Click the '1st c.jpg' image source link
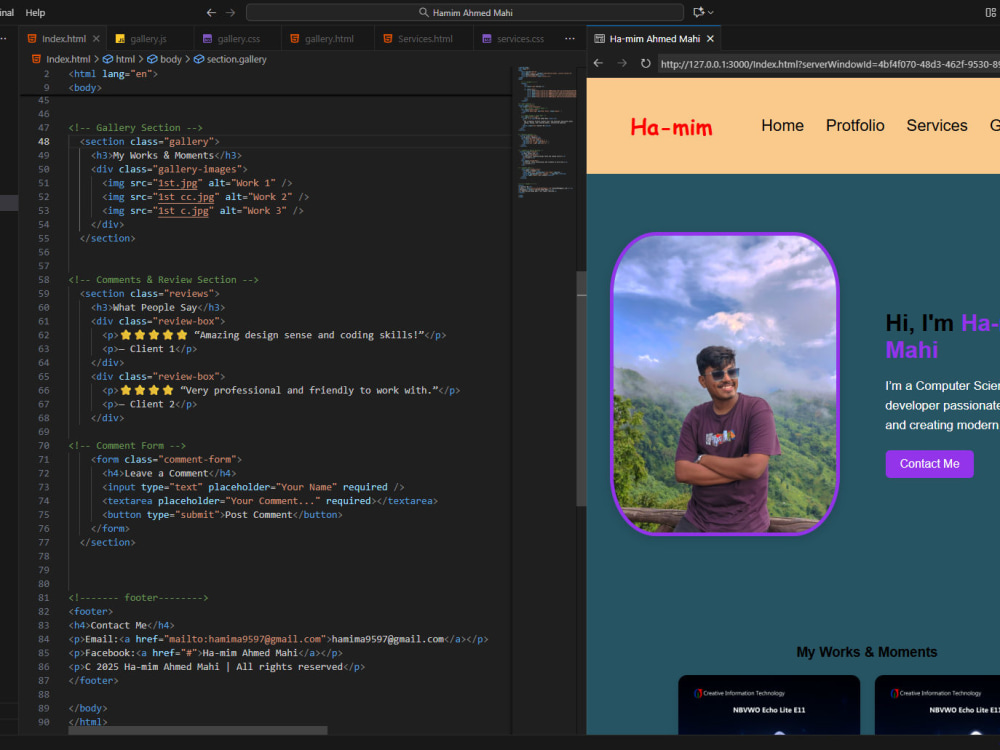The height and width of the screenshot is (750, 1000). pyautogui.click(x=183, y=211)
